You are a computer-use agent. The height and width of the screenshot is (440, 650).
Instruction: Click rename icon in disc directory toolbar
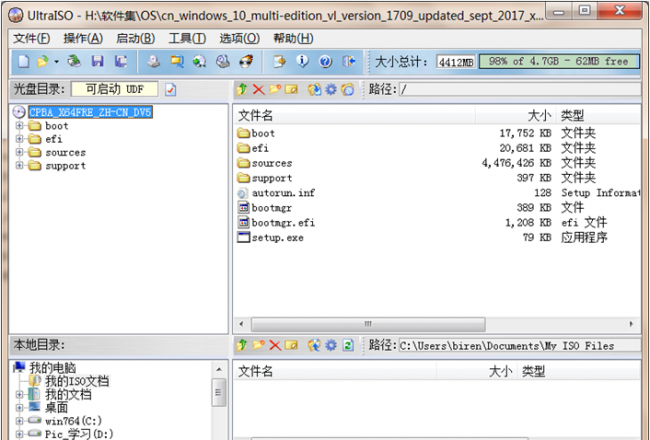pyautogui.click(x=291, y=89)
